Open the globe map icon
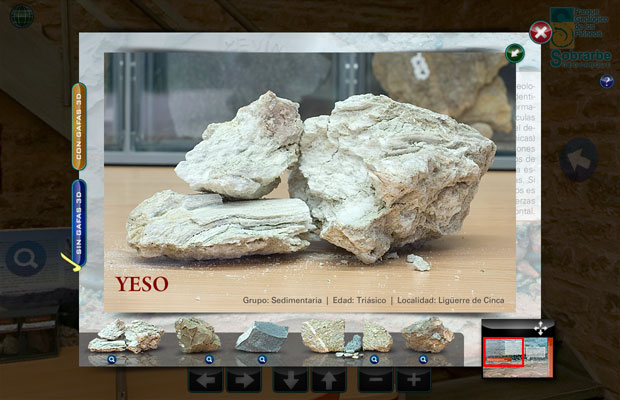This screenshot has height=400, width=620. coord(21,17)
